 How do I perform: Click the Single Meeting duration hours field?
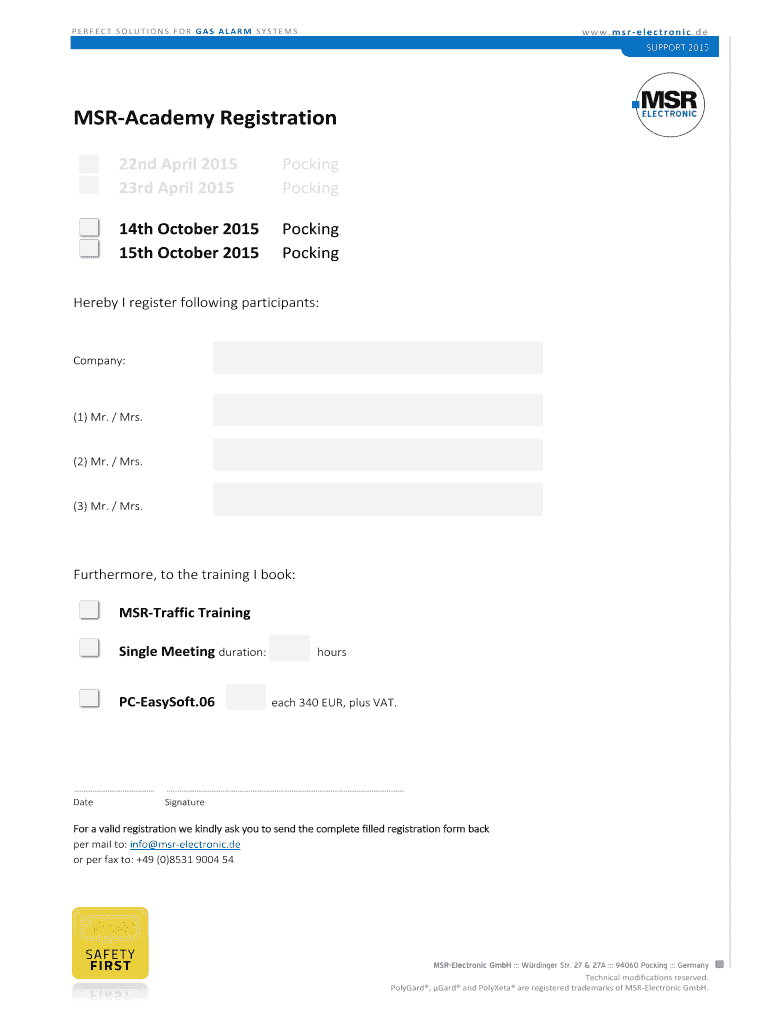click(289, 648)
